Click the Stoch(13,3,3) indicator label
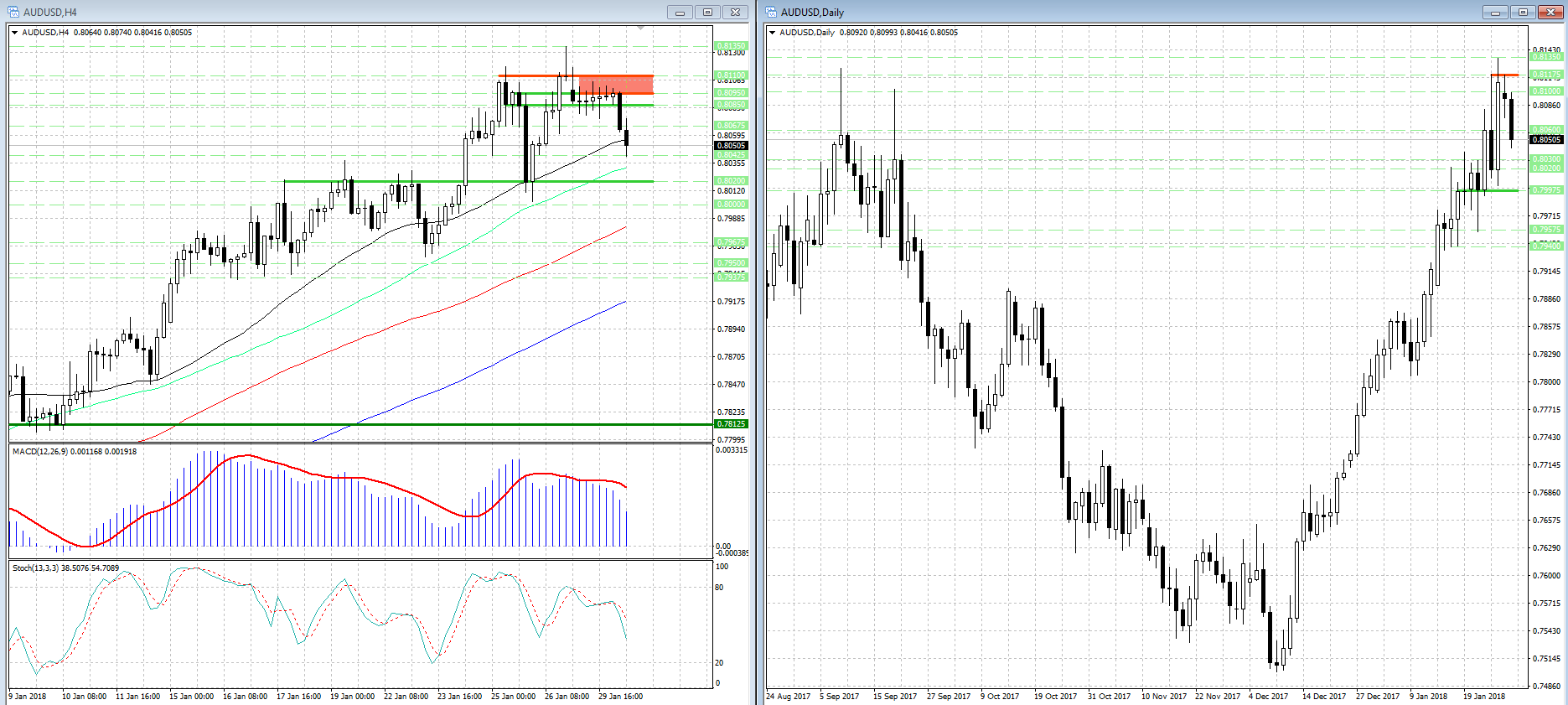The height and width of the screenshot is (705, 1568). [x=65, y=568]
